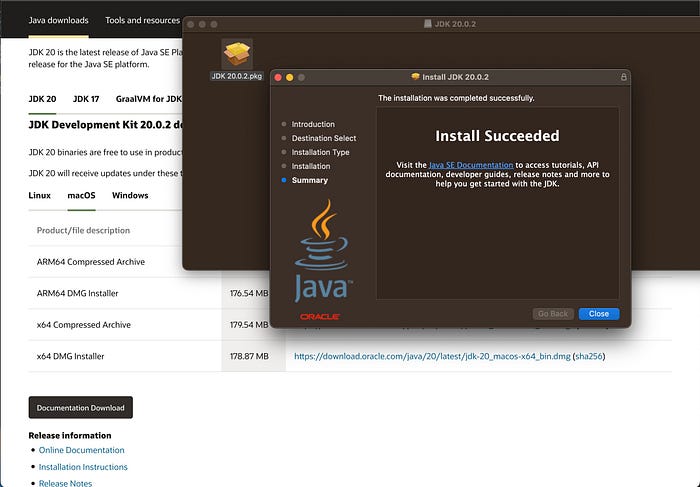700x487 pixels.
Task: Select the Summary step
Action: click(310, 180)
